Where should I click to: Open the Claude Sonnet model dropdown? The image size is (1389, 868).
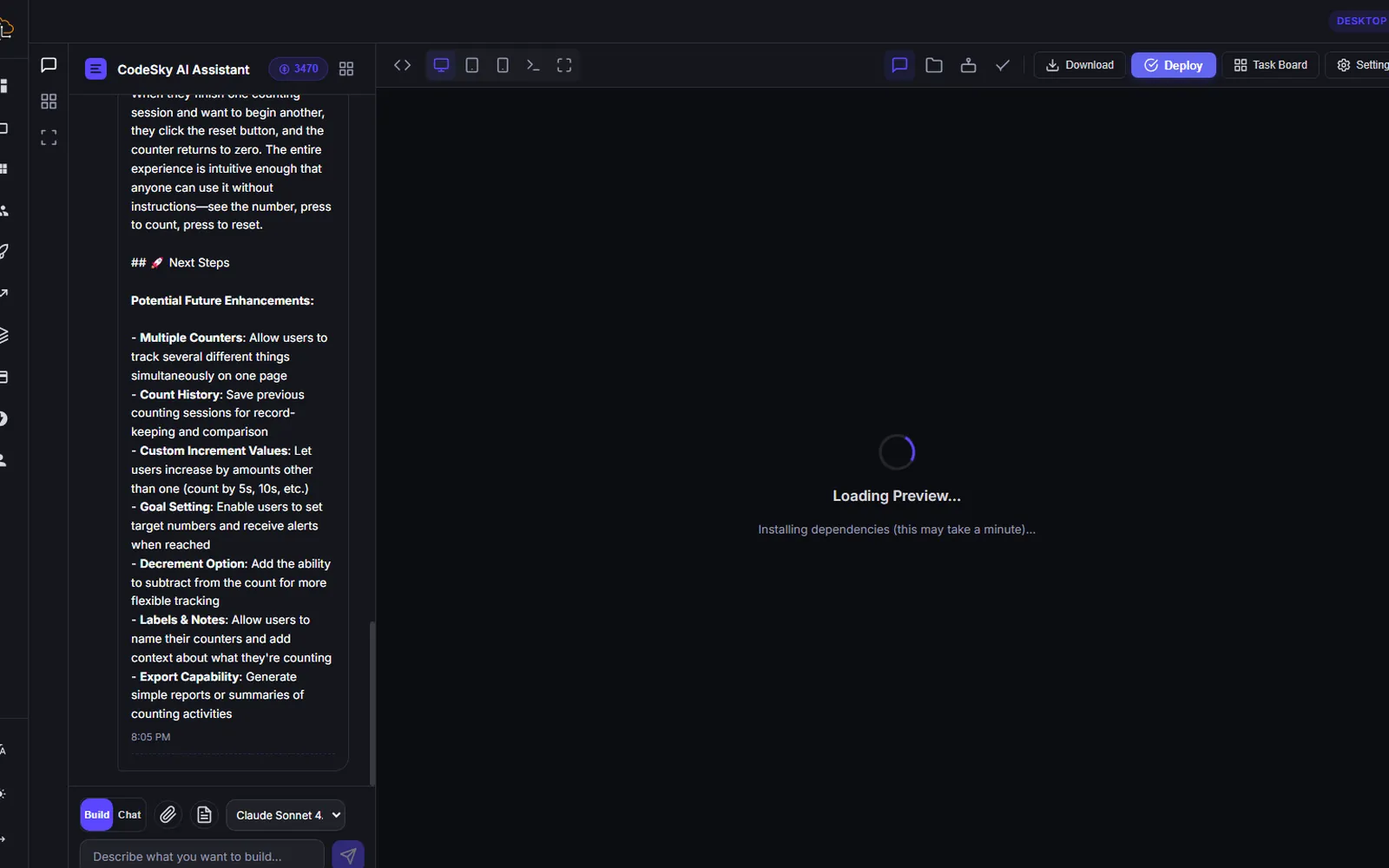point(286,815)
